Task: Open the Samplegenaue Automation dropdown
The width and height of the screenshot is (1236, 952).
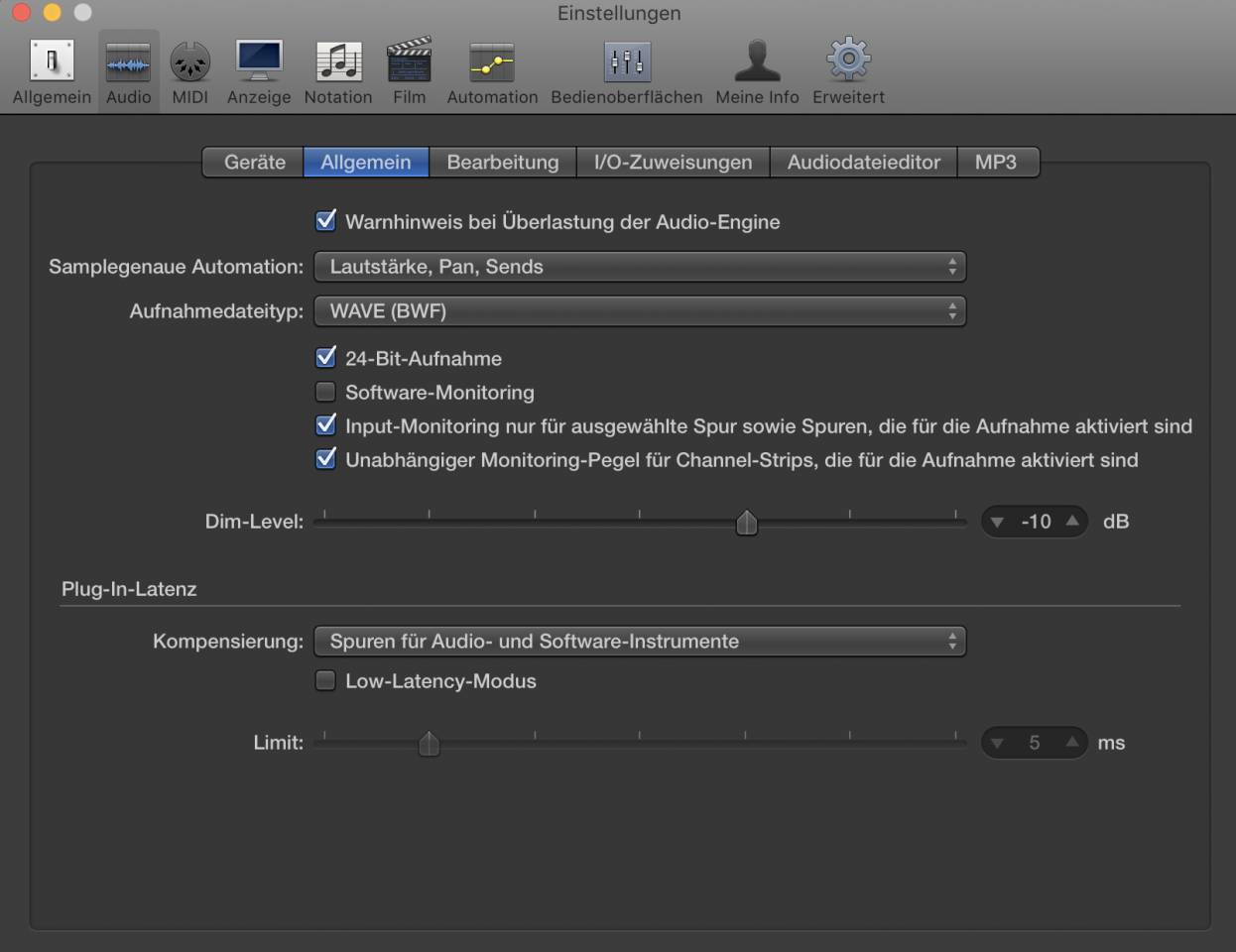Action: pos(640,267)
